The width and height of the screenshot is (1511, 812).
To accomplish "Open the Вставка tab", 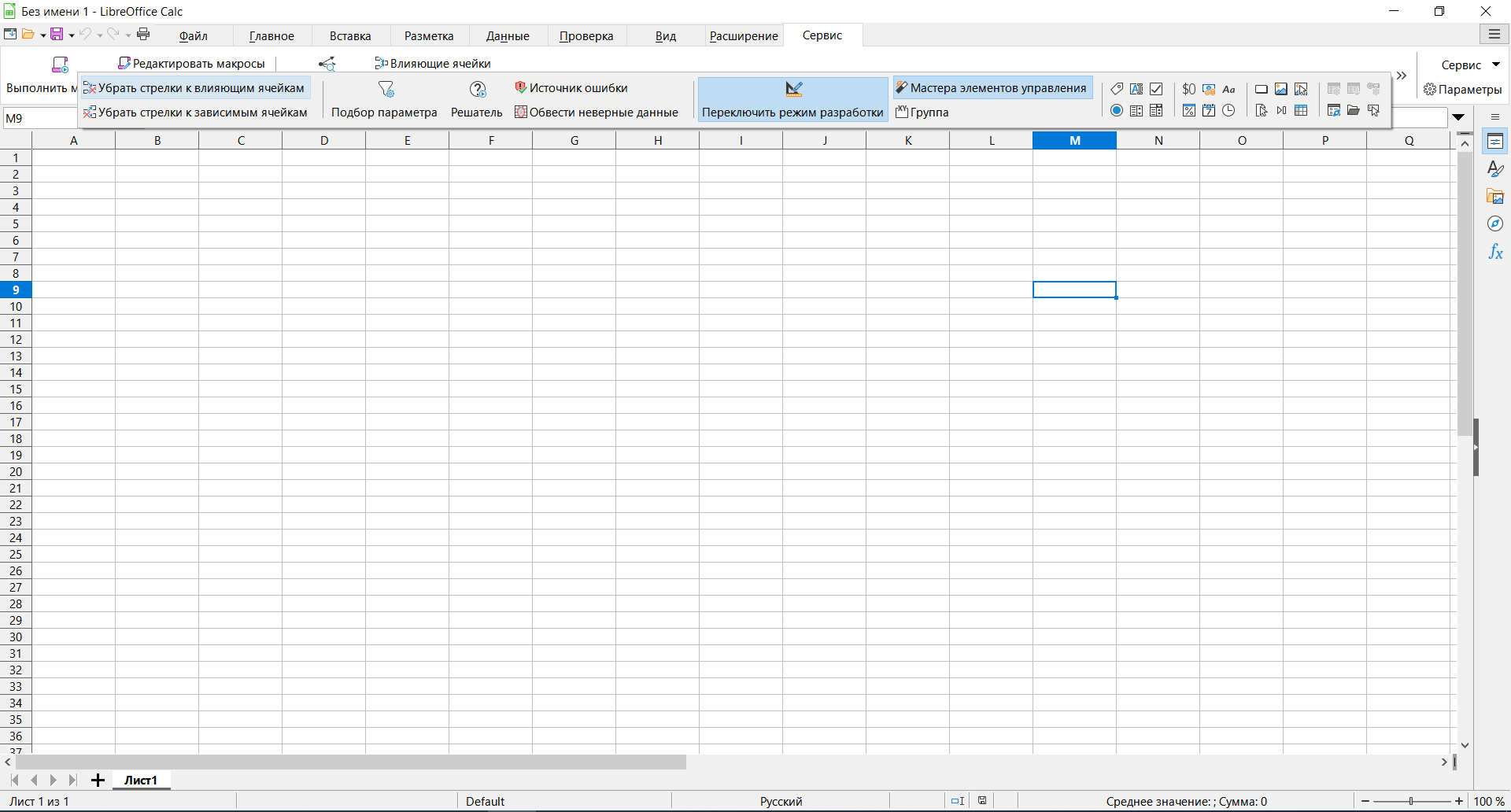I will [x=350, y=35].
